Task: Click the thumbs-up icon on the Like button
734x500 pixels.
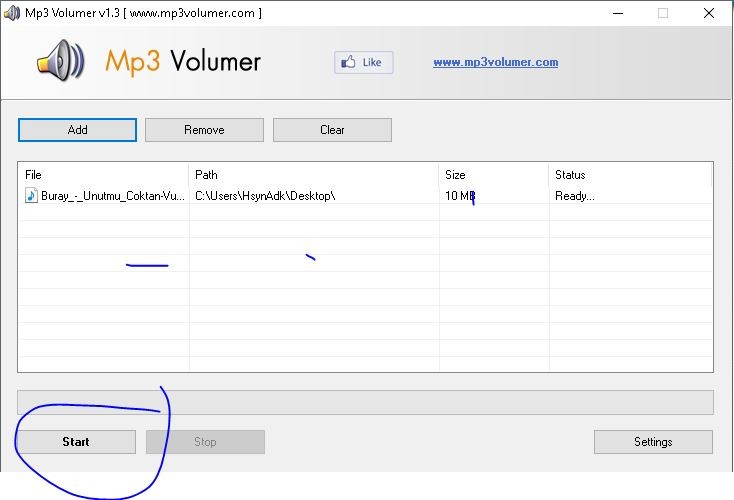Action: tap(348, 62)
